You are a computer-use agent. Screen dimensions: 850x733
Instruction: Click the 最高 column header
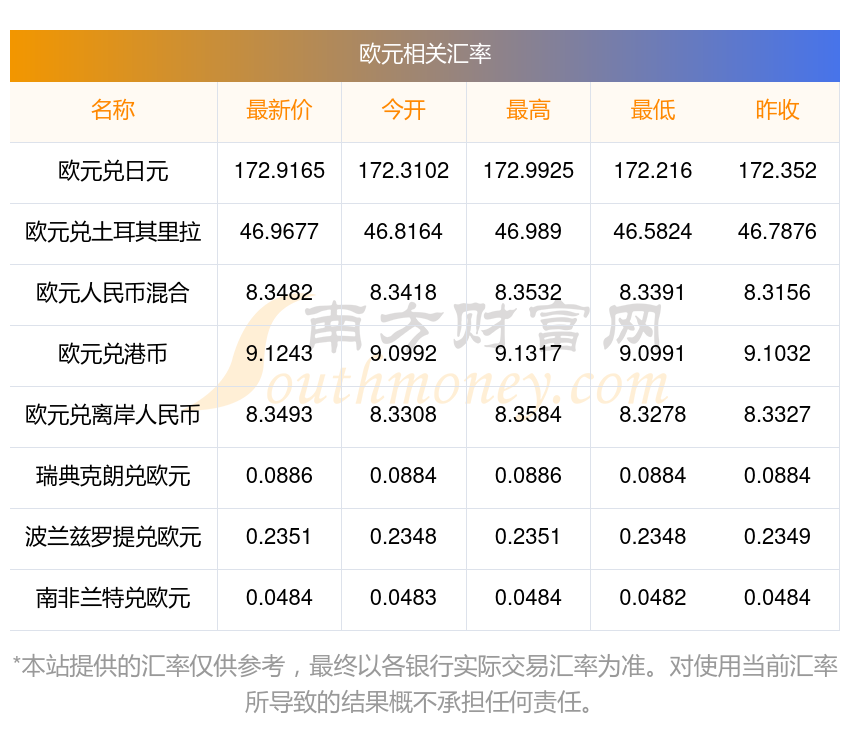point(528,110)
